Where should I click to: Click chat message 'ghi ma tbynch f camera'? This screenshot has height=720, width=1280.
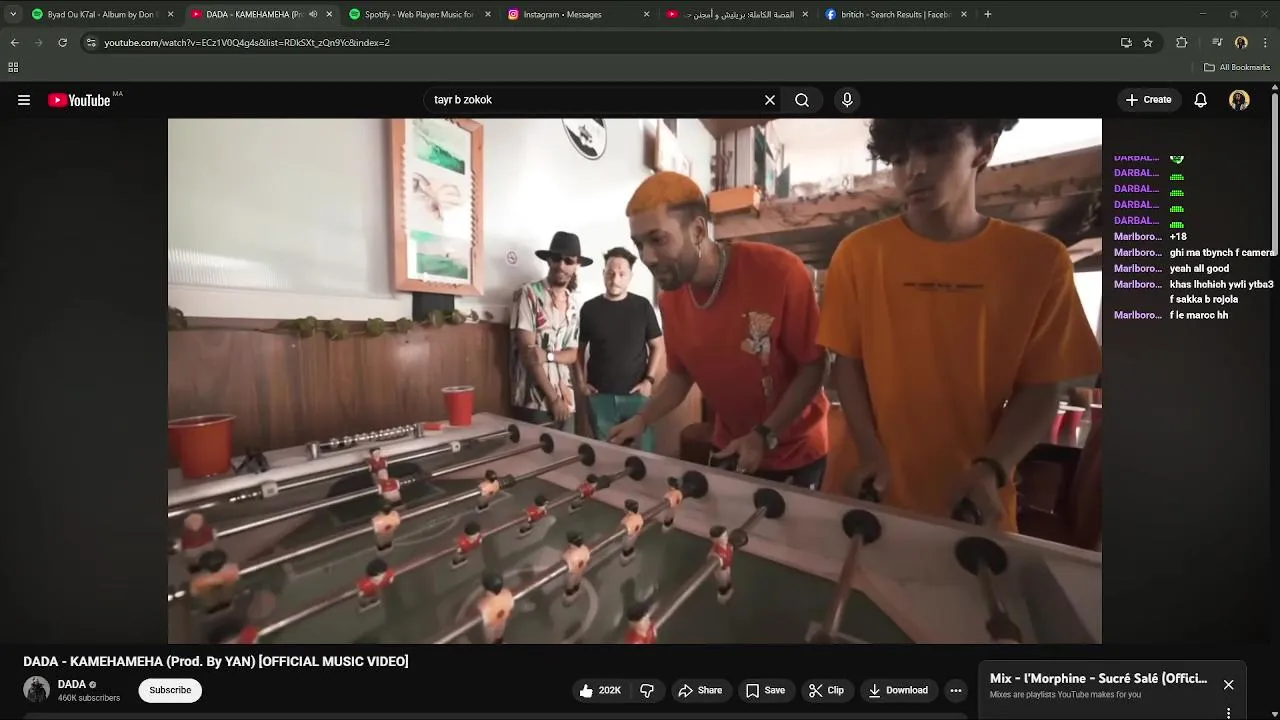click(1223, 253)
